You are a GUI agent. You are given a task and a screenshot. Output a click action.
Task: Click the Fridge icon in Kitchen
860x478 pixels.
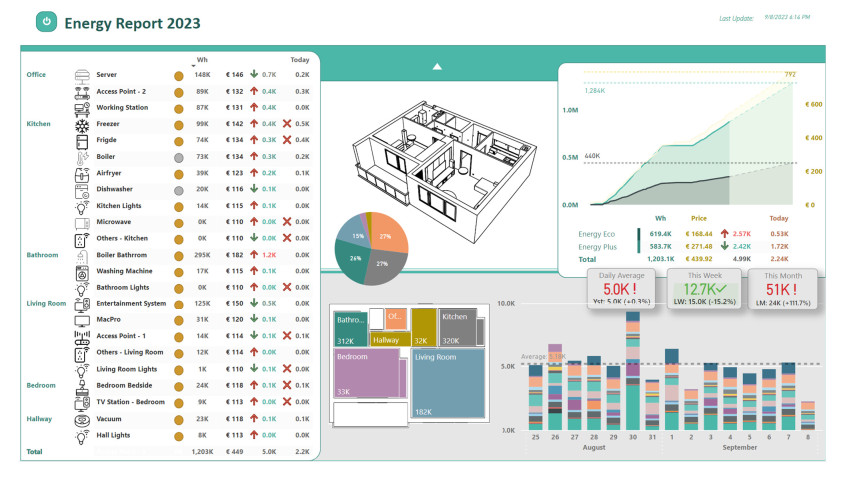coord(83,140)
